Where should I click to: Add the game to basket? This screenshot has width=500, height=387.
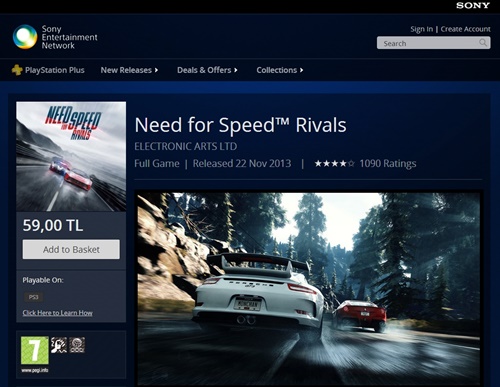71,249
